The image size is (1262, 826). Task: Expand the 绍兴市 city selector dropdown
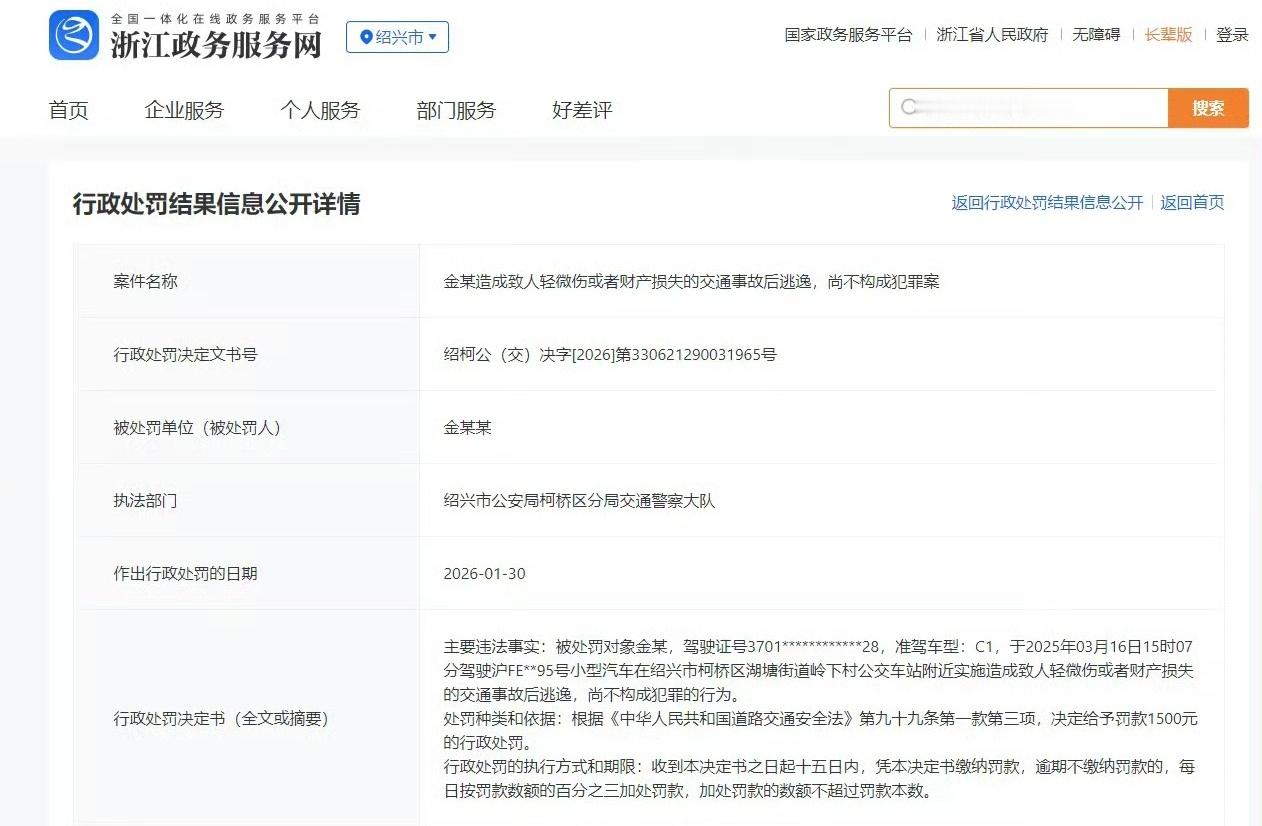click(x=397, y=37)
